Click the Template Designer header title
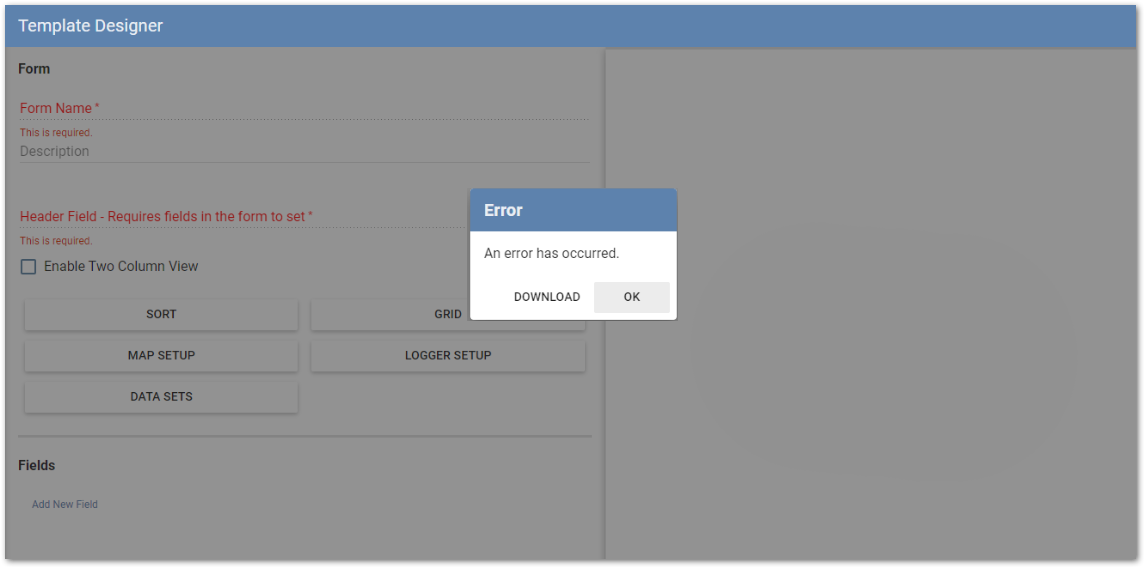Viewport: 1145px width, 568px height. 91,26
